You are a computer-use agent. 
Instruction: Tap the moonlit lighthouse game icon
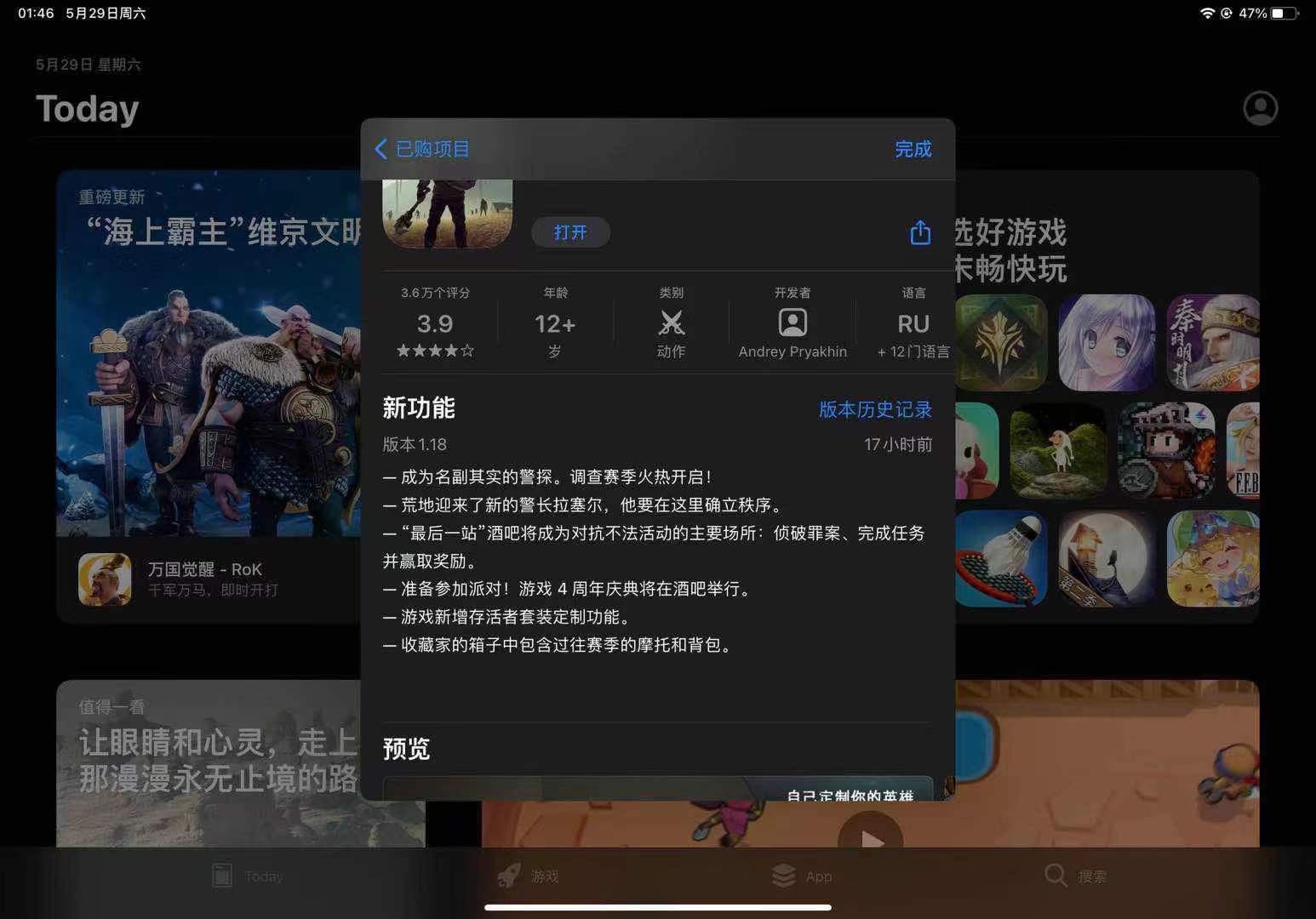point(1107,559)
